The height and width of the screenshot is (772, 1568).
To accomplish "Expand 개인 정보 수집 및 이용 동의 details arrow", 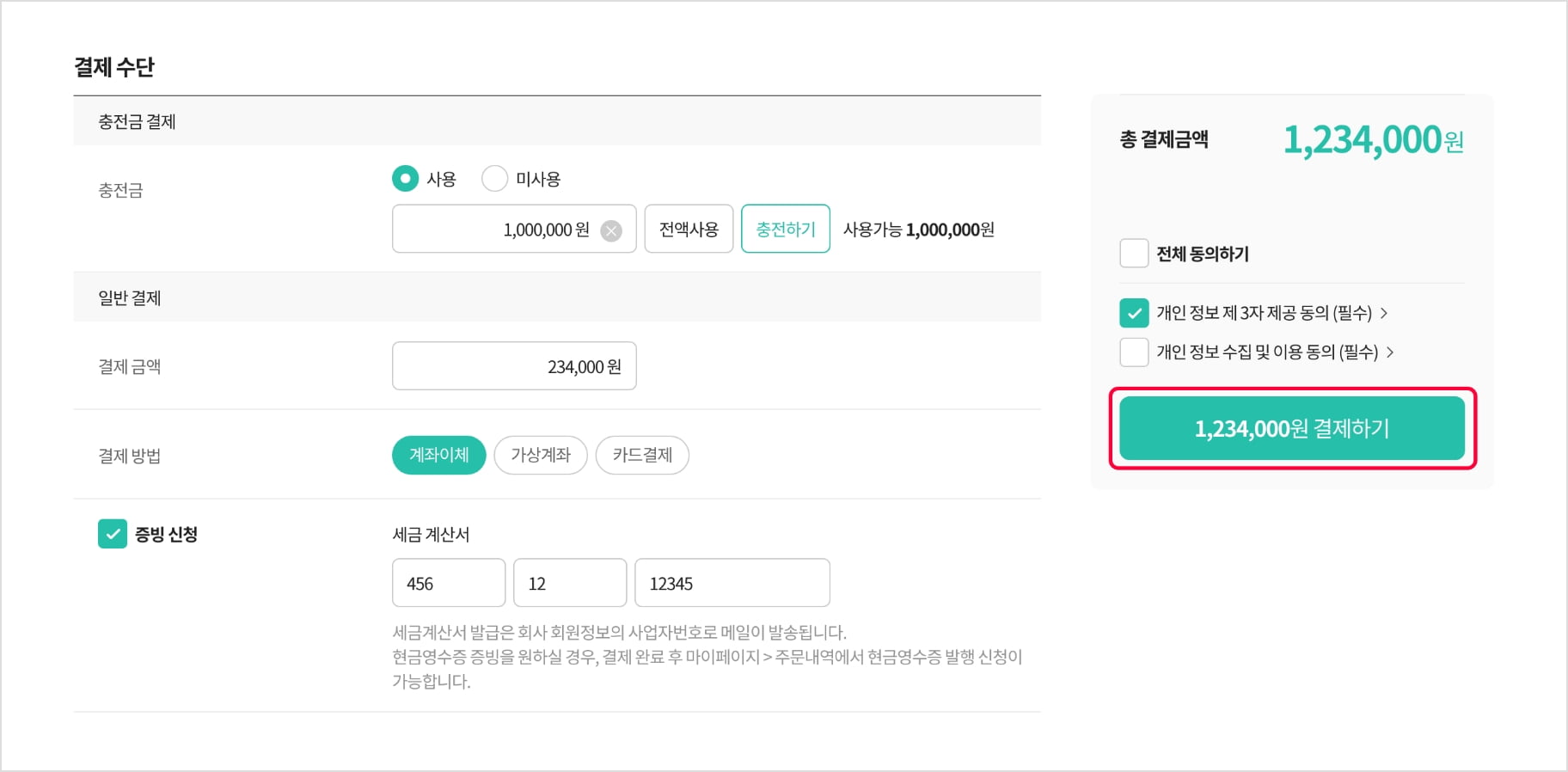I will tap(1390, 352).
